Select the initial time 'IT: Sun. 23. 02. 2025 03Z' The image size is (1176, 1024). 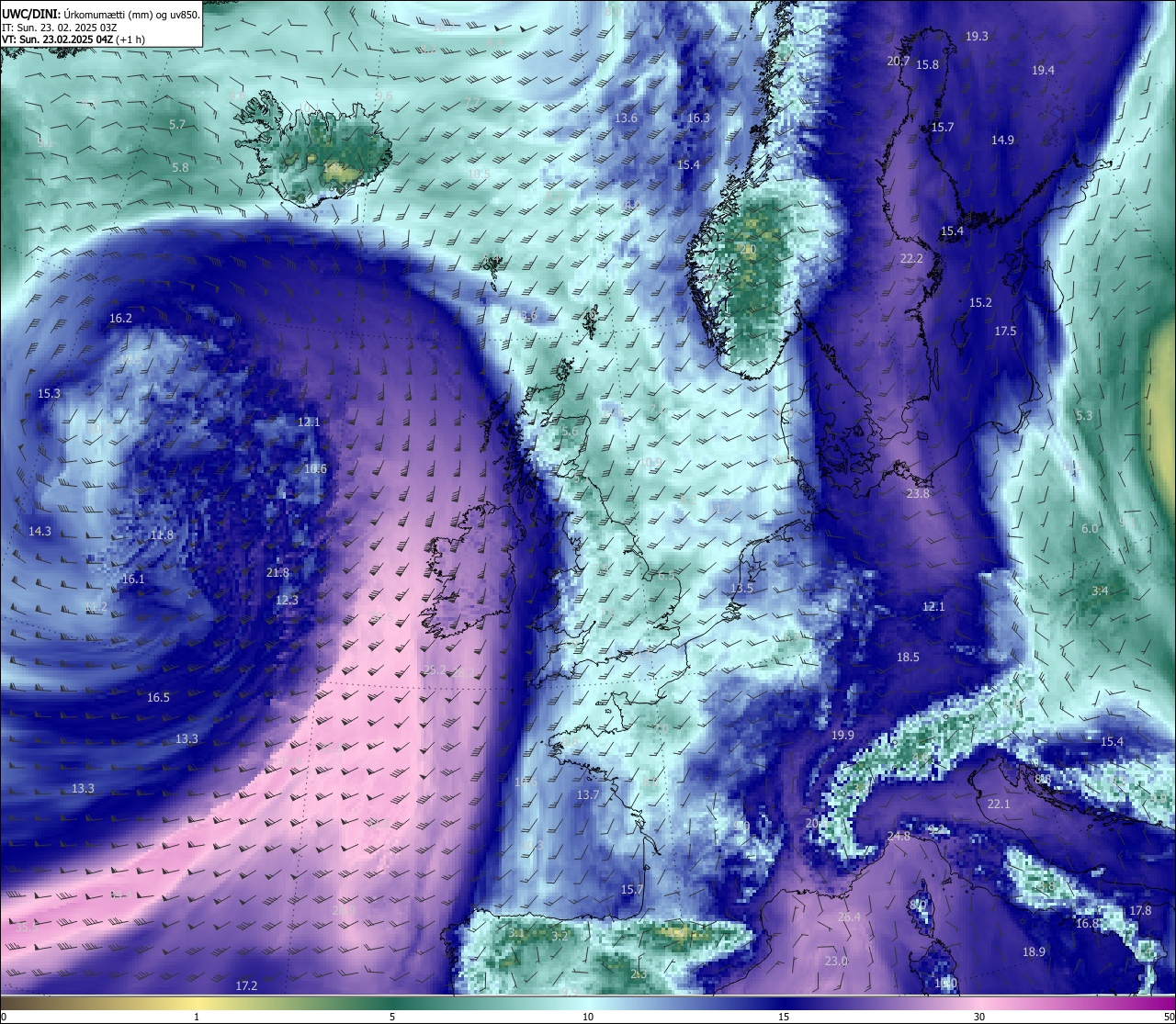[x=60, y=27]
